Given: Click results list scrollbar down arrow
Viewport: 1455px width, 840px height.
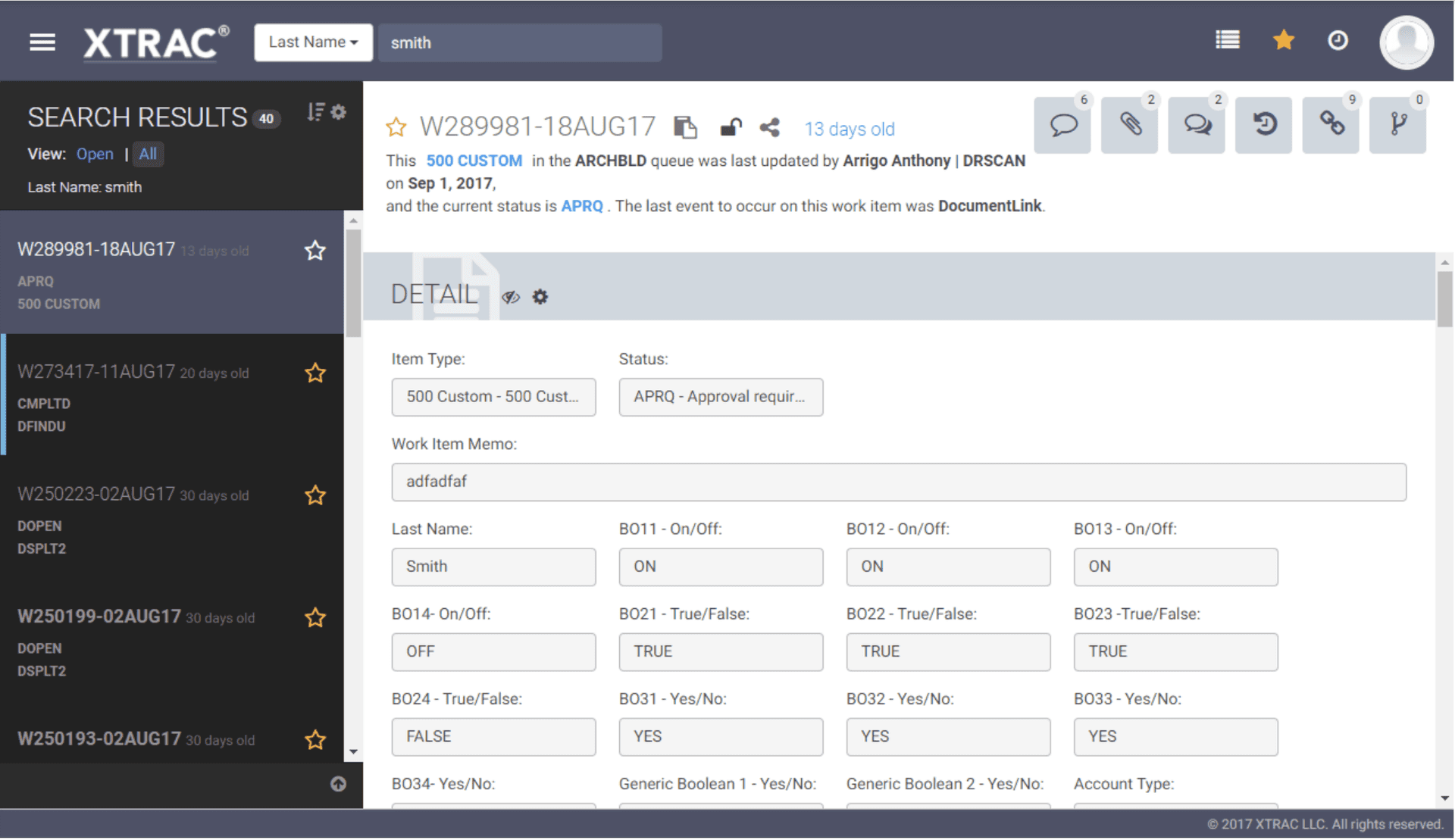Looking at the screenshot, I should point(353,752).
